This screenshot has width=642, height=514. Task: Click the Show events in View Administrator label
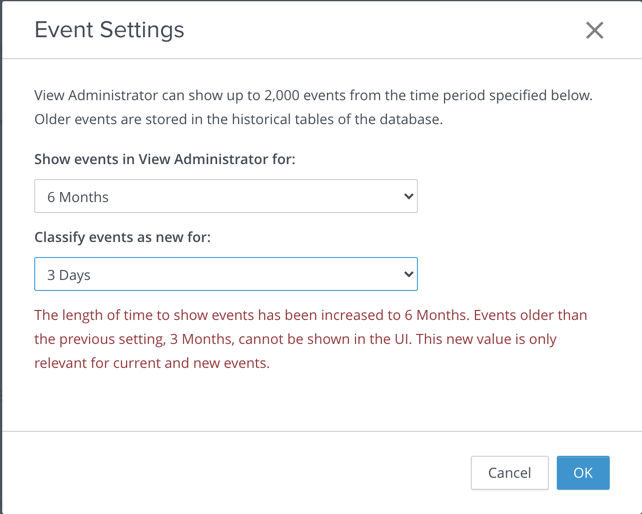pos(164,159)
